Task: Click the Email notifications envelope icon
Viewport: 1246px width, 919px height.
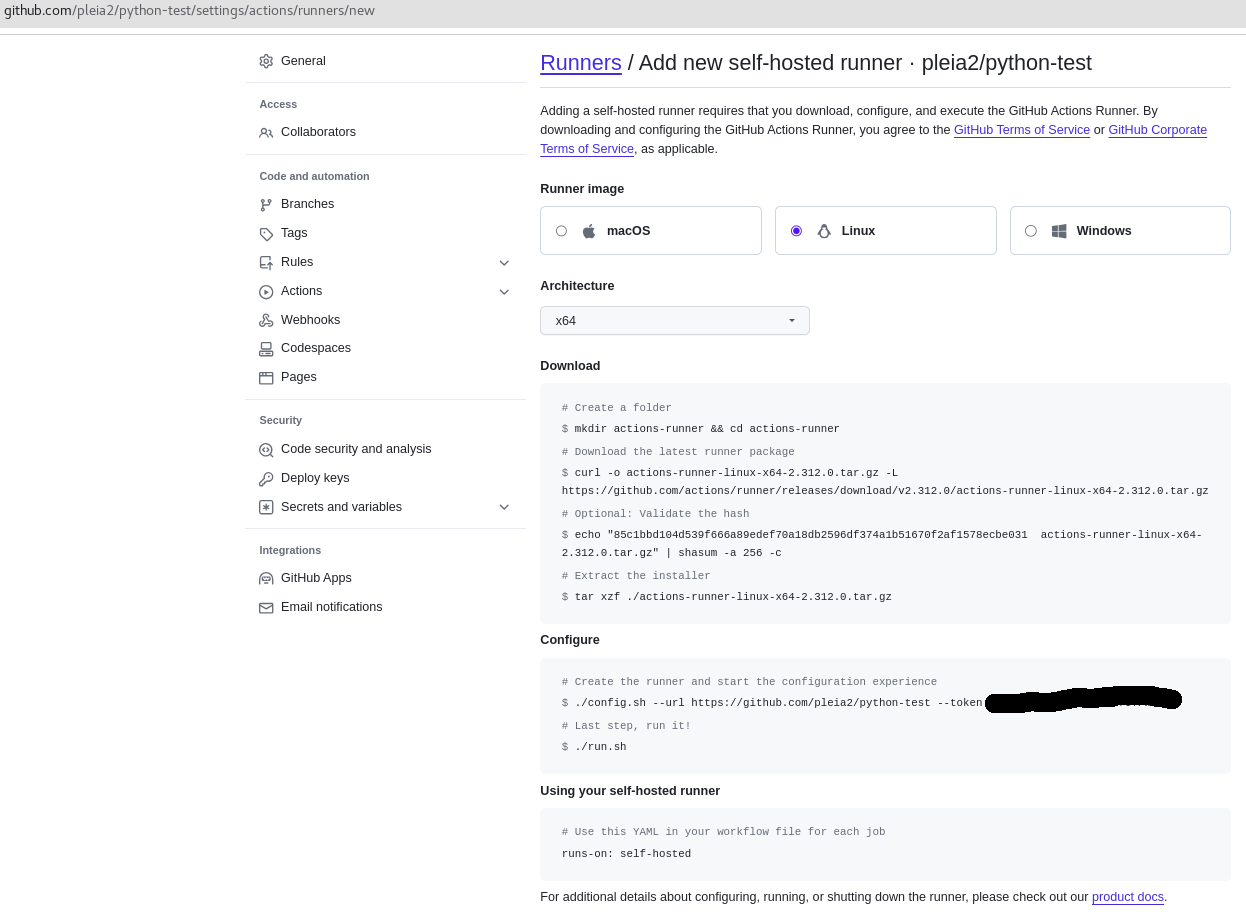Action: click(x=266, y=607)
